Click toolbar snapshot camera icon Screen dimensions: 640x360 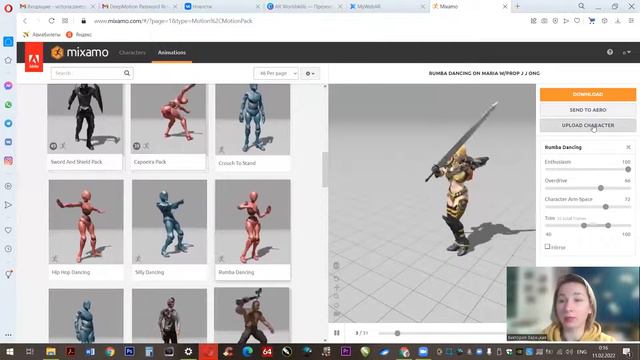[544, 21]
